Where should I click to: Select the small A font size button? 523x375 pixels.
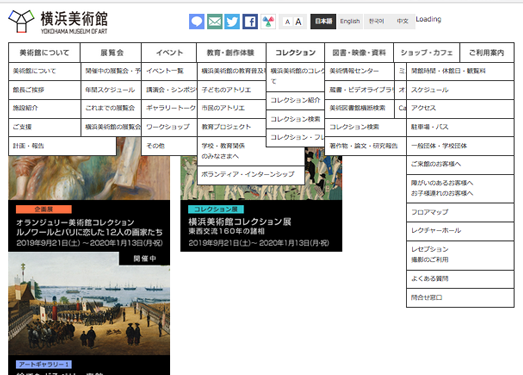point(287,22)
